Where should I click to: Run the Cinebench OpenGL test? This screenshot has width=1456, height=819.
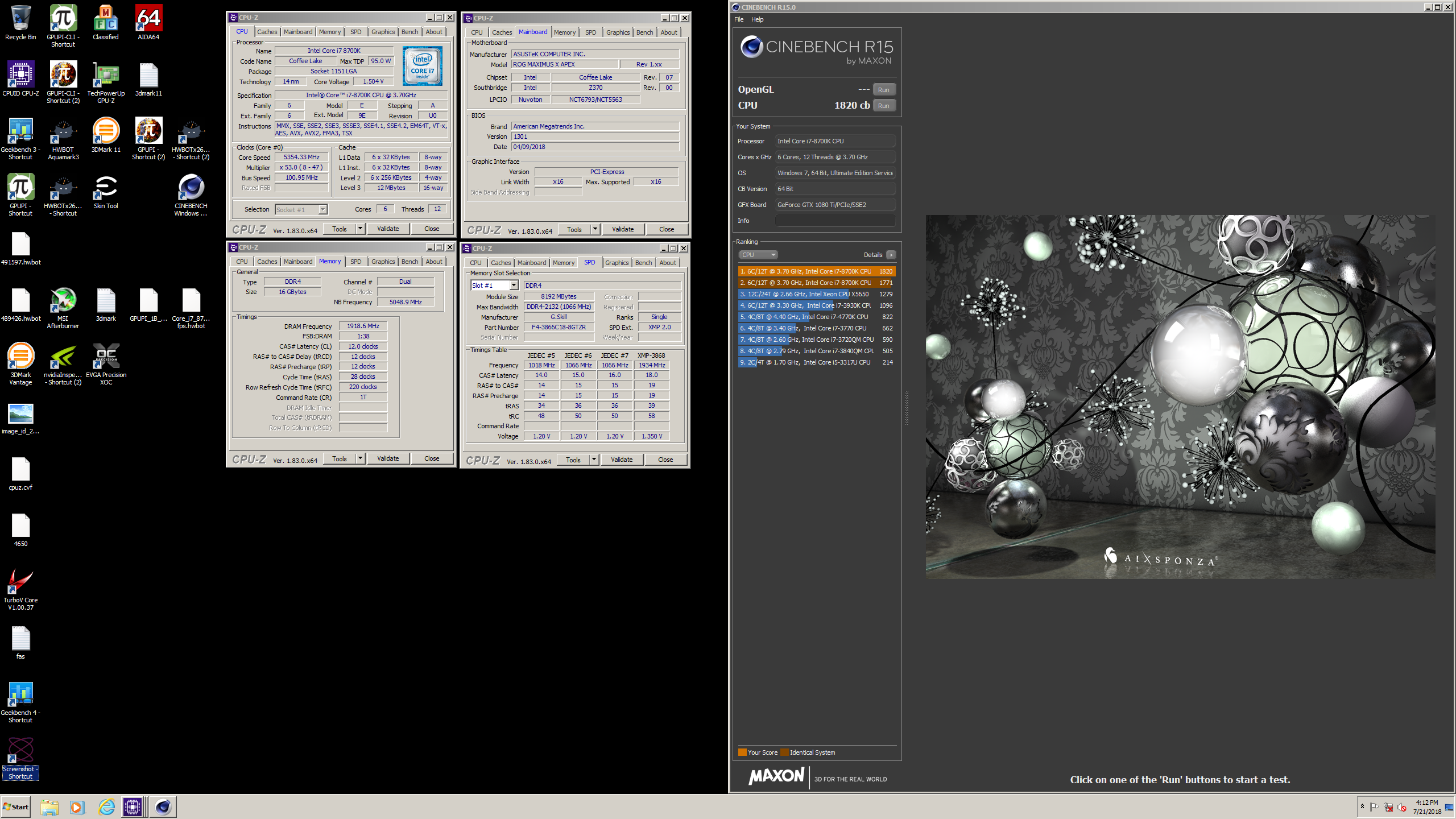[883, 90]
